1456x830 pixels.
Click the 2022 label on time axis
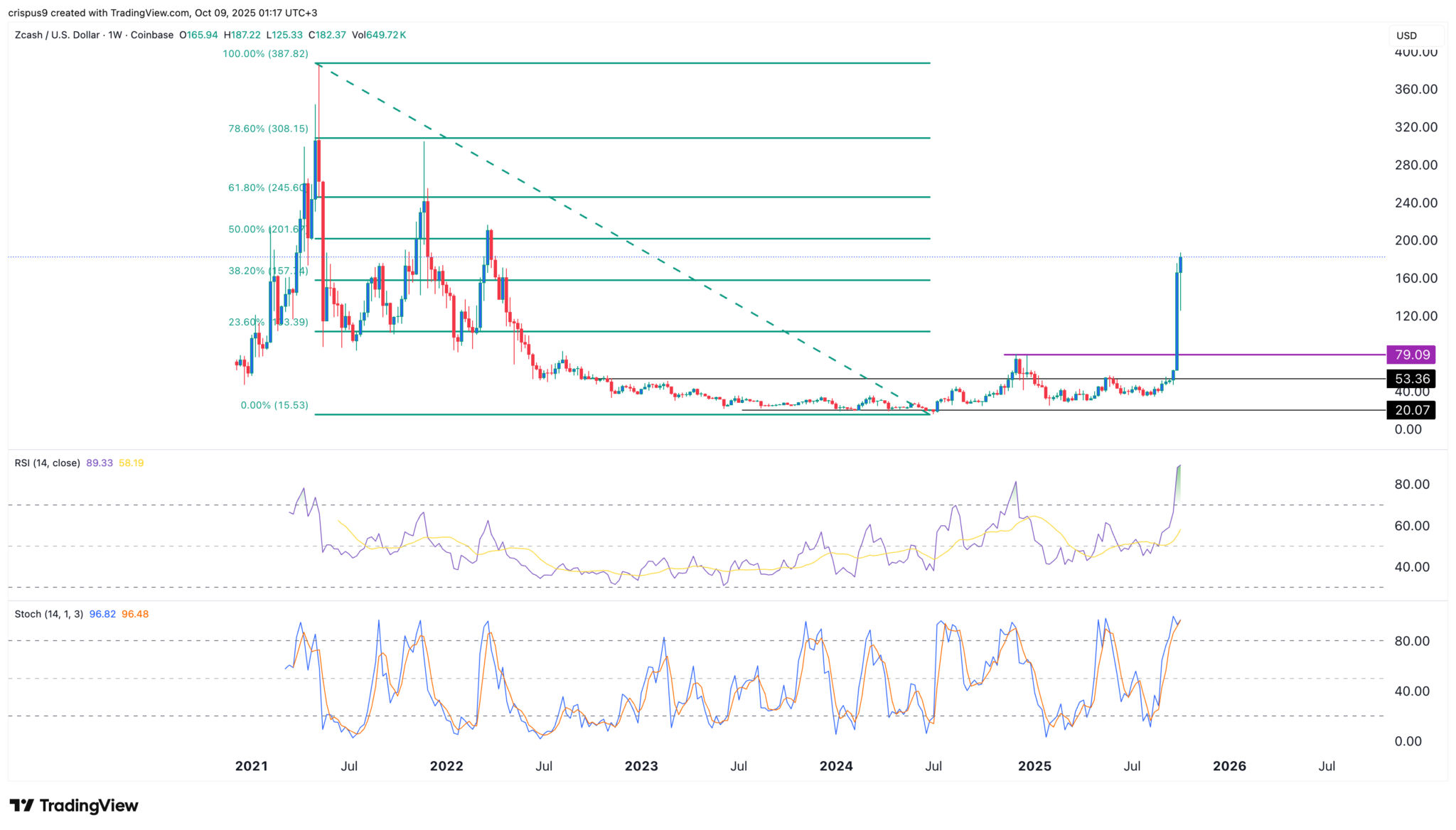[x=446, y=766]
